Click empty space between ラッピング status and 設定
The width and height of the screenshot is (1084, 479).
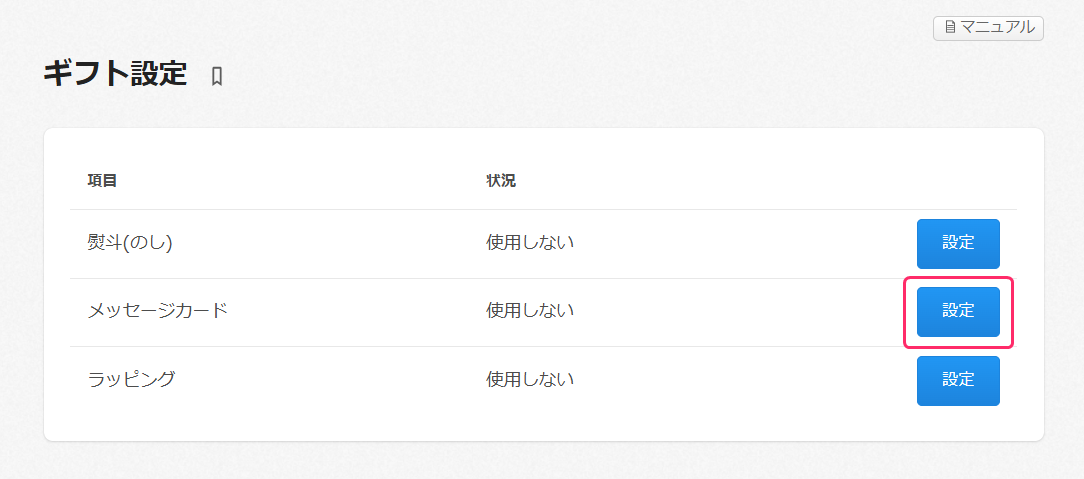[x=740, y=380]
